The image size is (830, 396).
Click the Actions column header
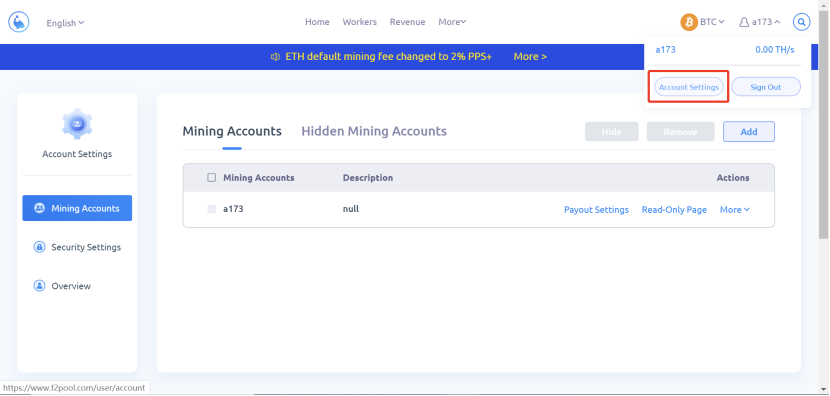point(733,178)
